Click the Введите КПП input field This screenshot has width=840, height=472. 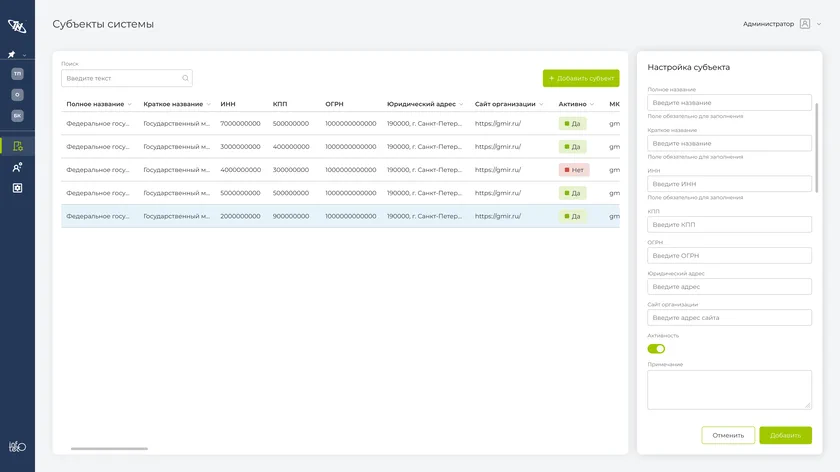(729, 224)
